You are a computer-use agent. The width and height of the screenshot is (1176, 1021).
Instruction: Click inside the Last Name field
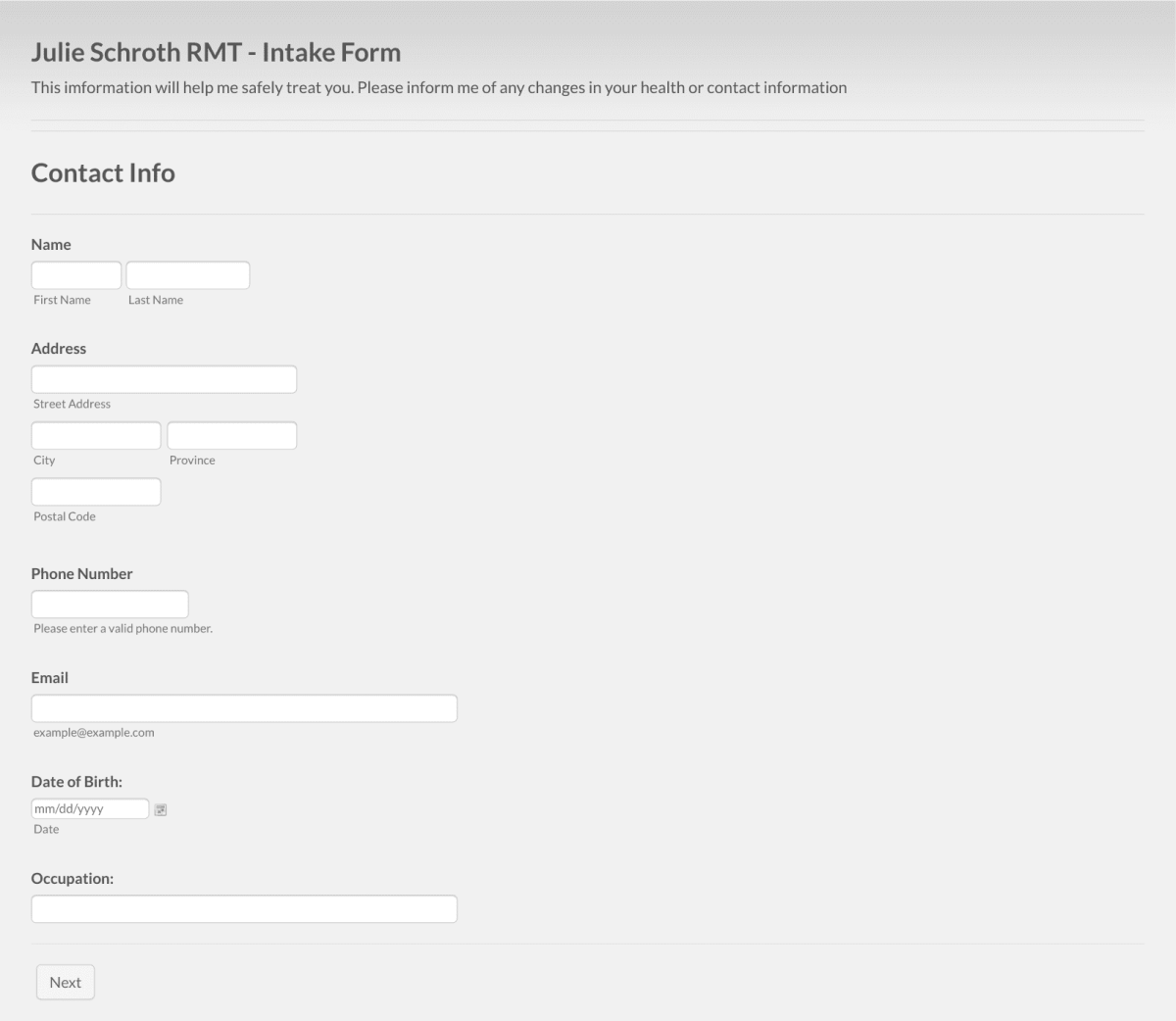pyautogui.click(x=187, y=274)
